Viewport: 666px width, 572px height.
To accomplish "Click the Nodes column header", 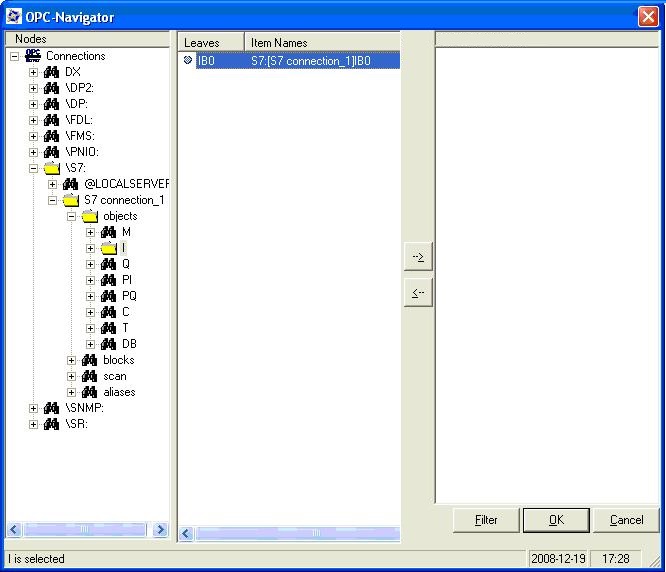I will click(87, 39).
